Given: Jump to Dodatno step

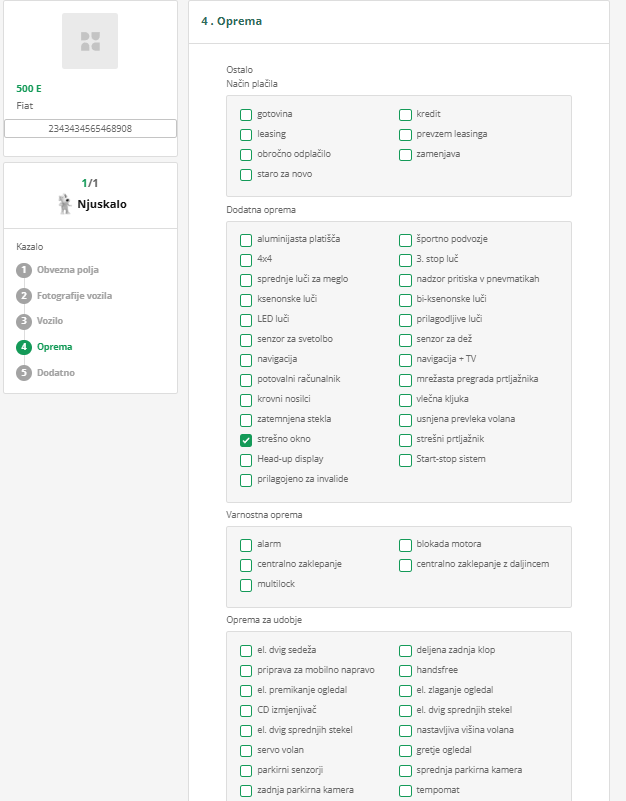Looking at the screenshot, I should pos(56,373).
